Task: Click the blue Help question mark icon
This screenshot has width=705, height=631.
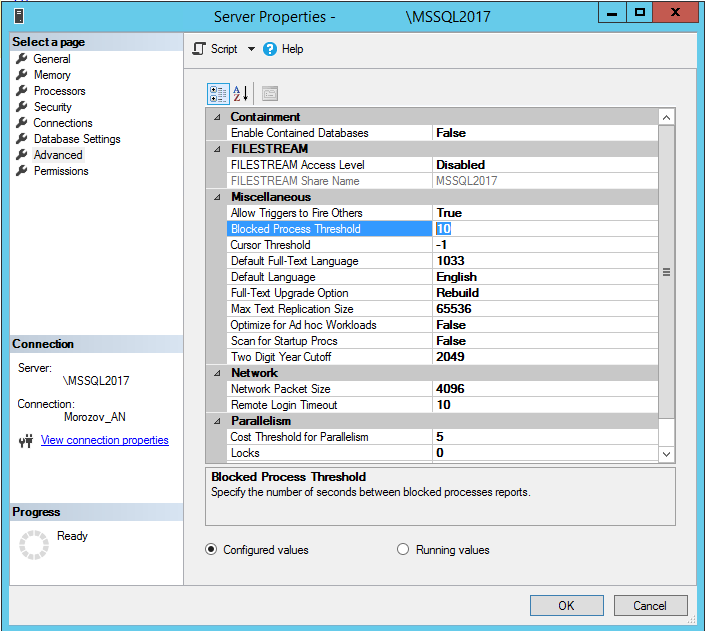Action: click(x=270, y=49)
